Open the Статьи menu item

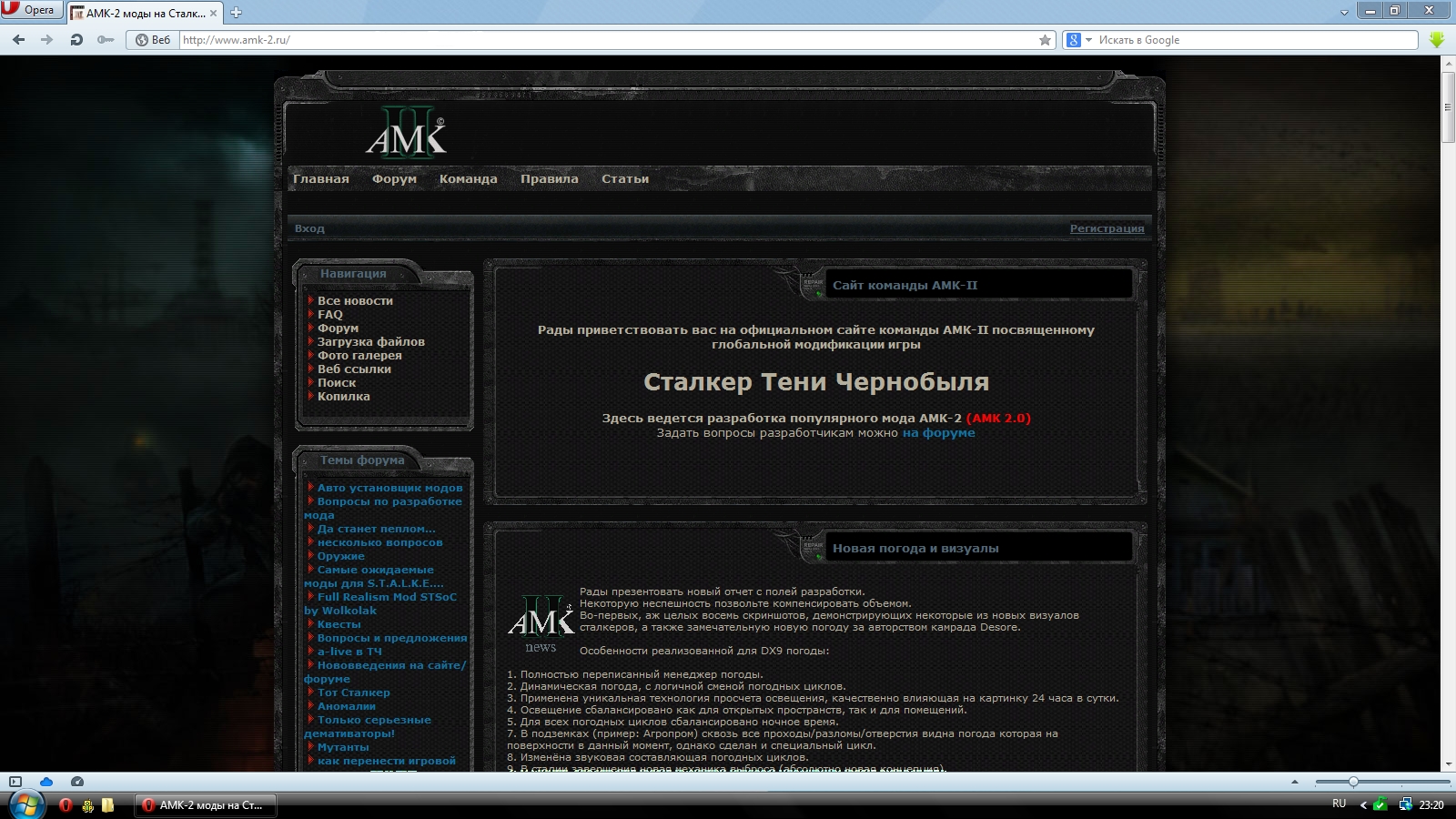coord(625,179)
